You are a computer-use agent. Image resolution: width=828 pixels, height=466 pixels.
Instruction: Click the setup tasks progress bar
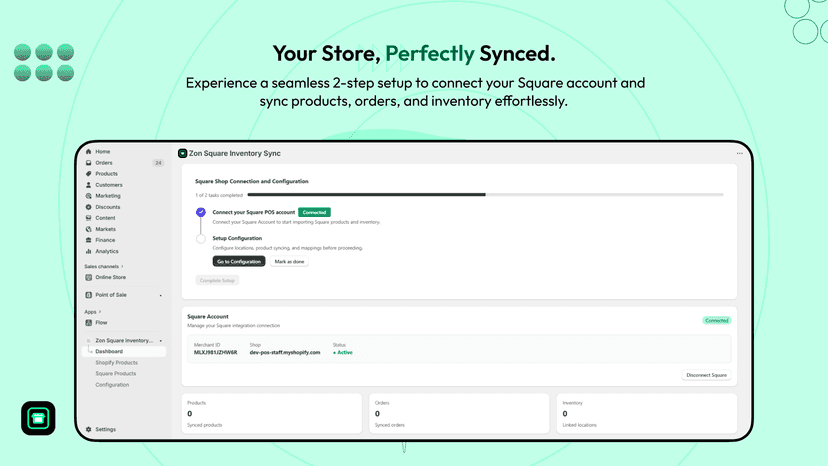[485, 195]
